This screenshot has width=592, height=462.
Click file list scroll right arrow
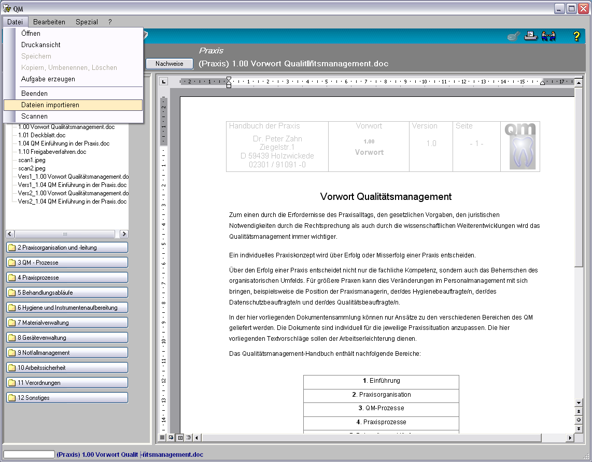click(x=123, y=234)
